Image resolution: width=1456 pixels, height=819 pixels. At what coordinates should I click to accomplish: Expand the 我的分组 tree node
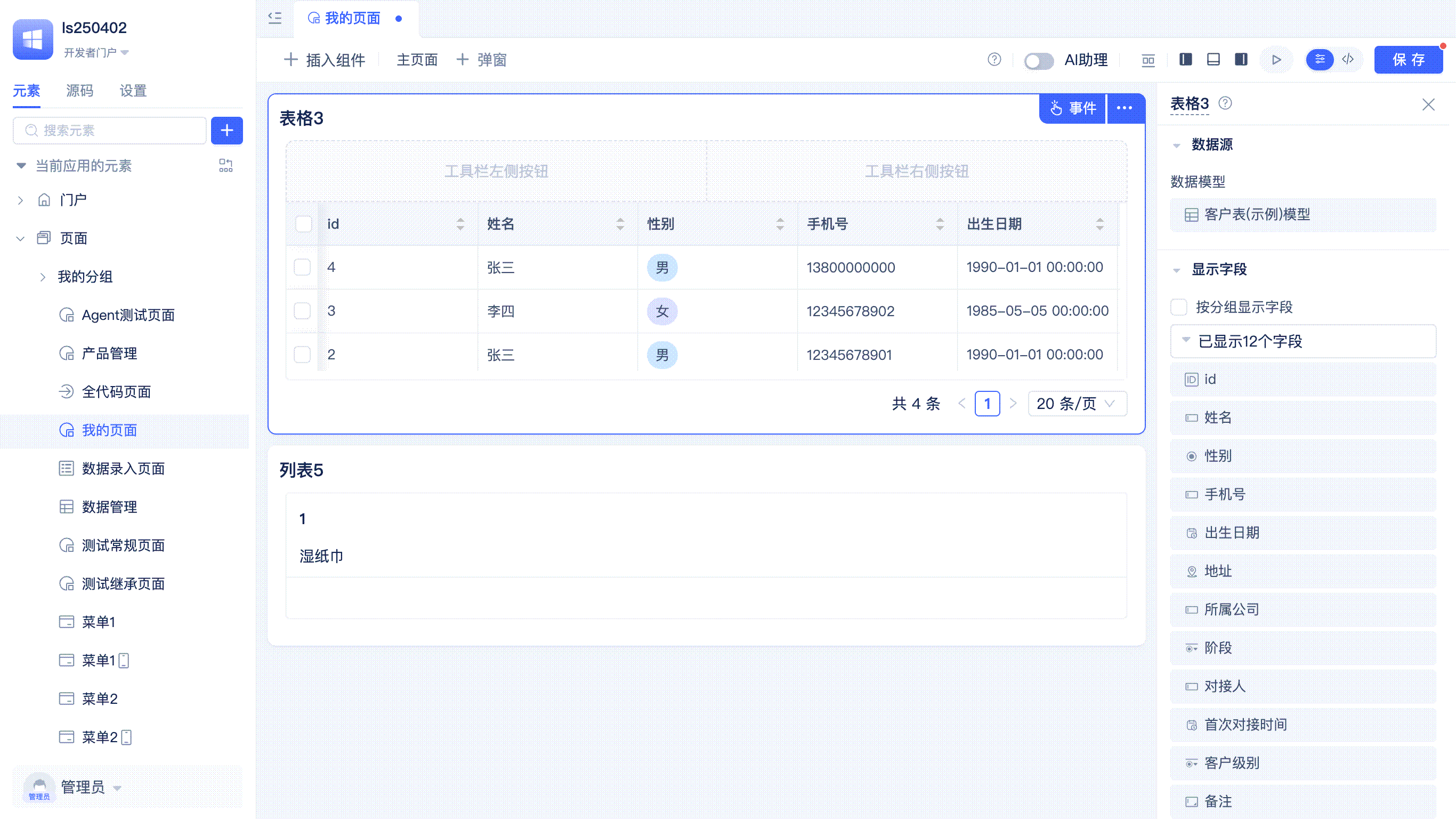coord(43,277)
